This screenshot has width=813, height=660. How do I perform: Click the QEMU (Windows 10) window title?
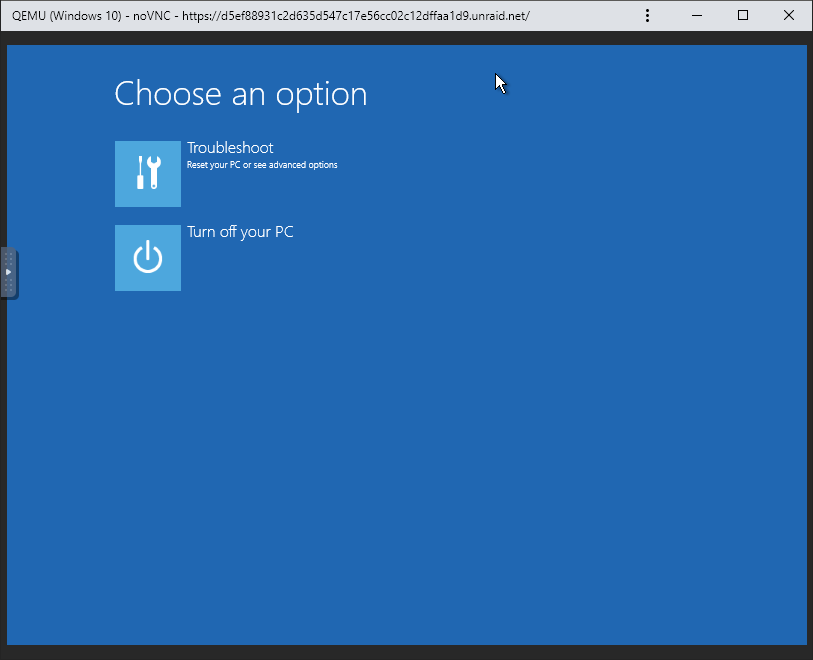271,16
